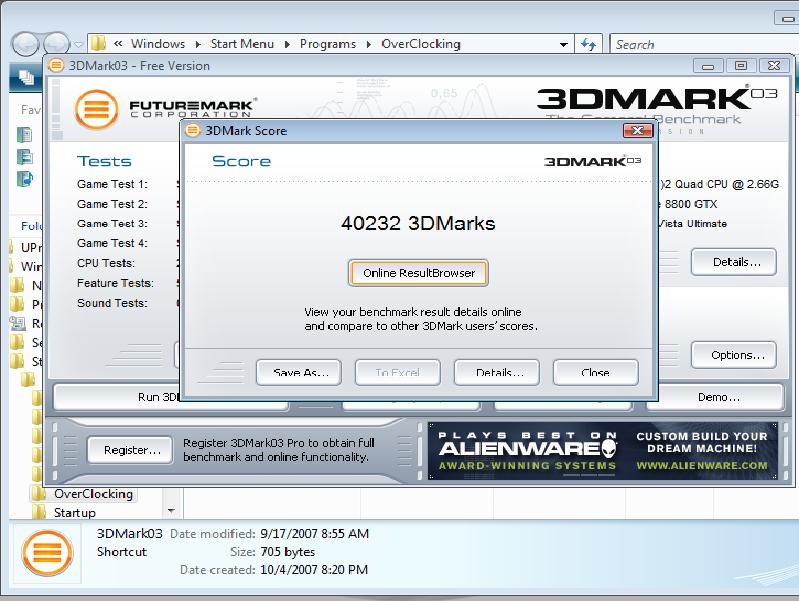This screenshot has width=799, height=601.
Task: Click Explorer back navigation button
Action: pos(25,44)
